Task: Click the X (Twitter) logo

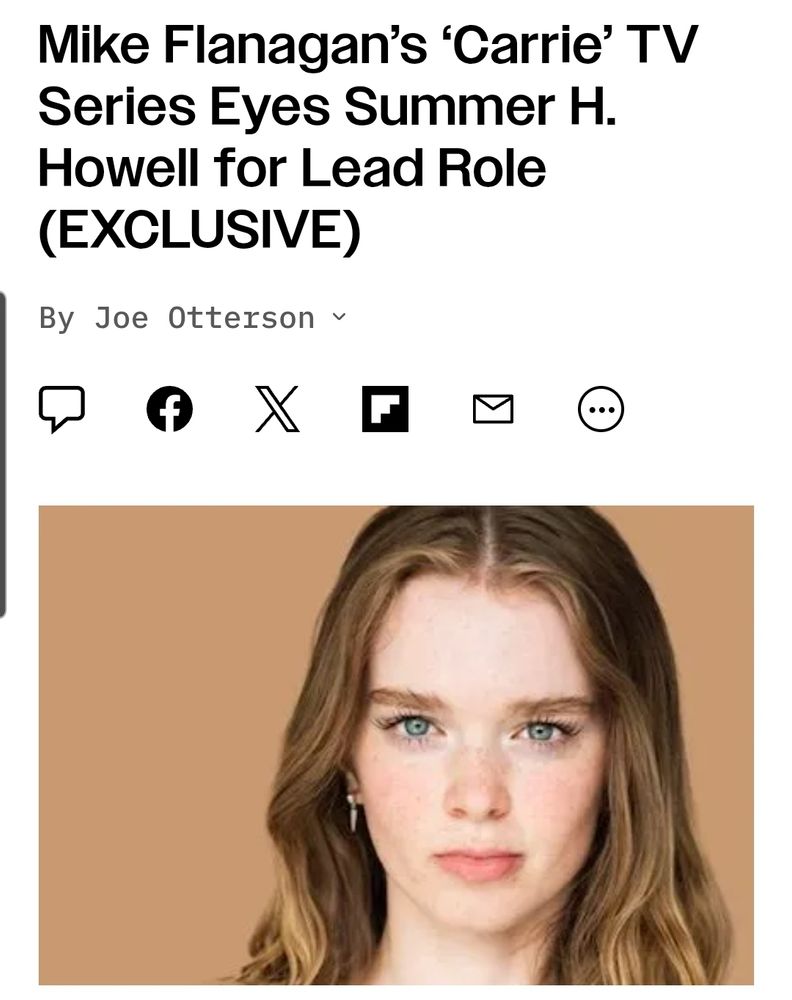Action: [x=277, y=409]
